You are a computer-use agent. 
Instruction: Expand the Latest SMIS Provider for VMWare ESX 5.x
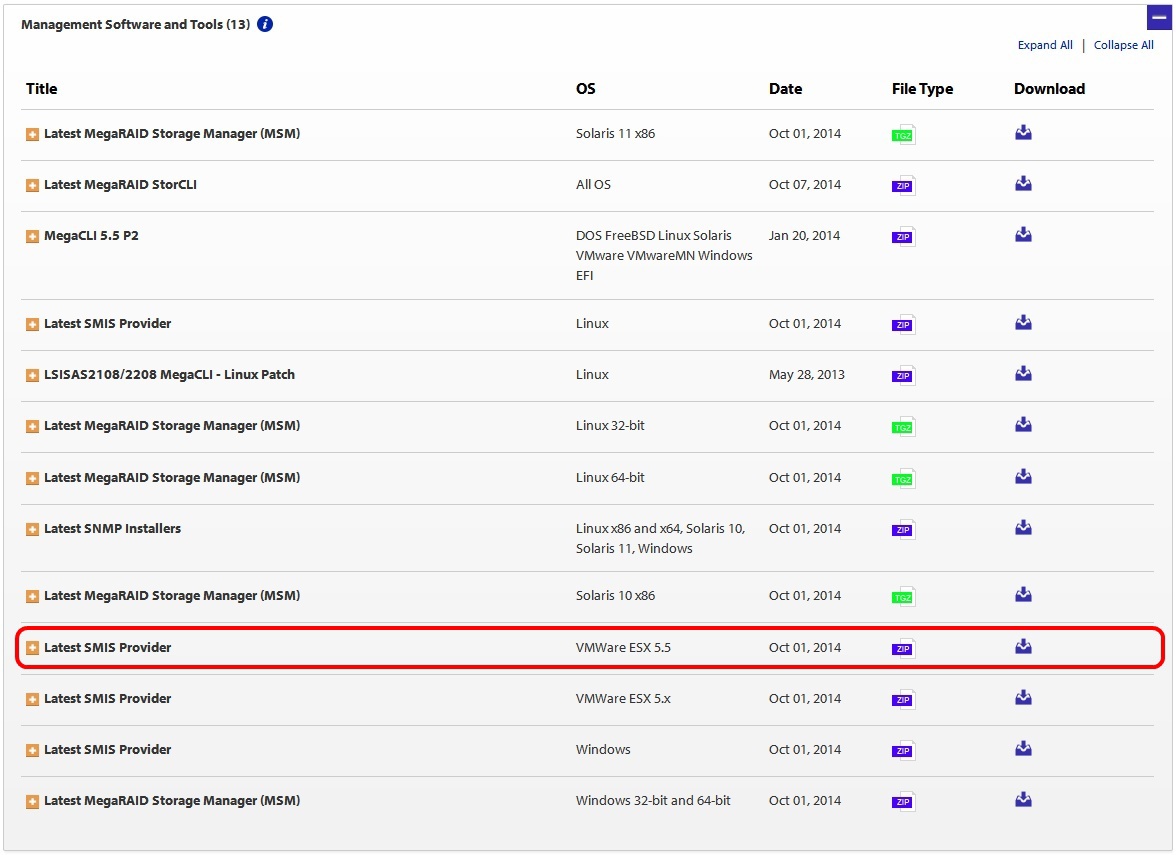[x=31, y=698]
